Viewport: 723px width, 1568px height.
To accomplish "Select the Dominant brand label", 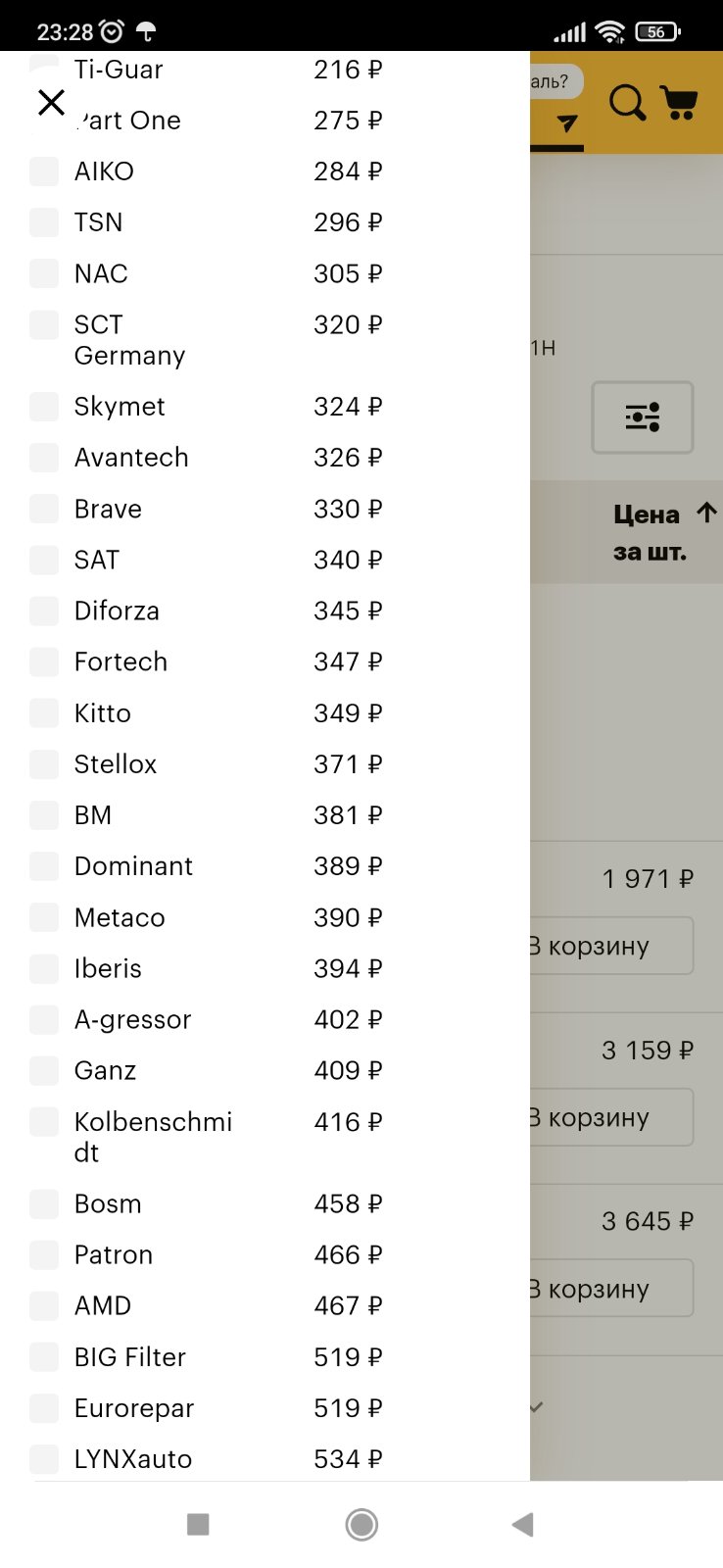I will click(x=133, y=866).
